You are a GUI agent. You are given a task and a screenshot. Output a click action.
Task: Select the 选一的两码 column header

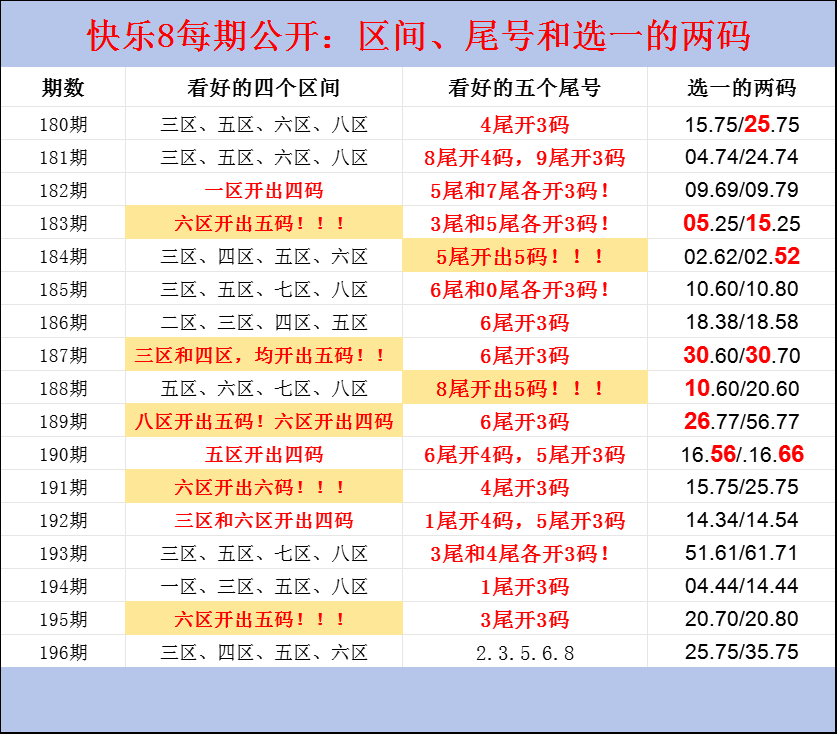click(x=742, y=88)
